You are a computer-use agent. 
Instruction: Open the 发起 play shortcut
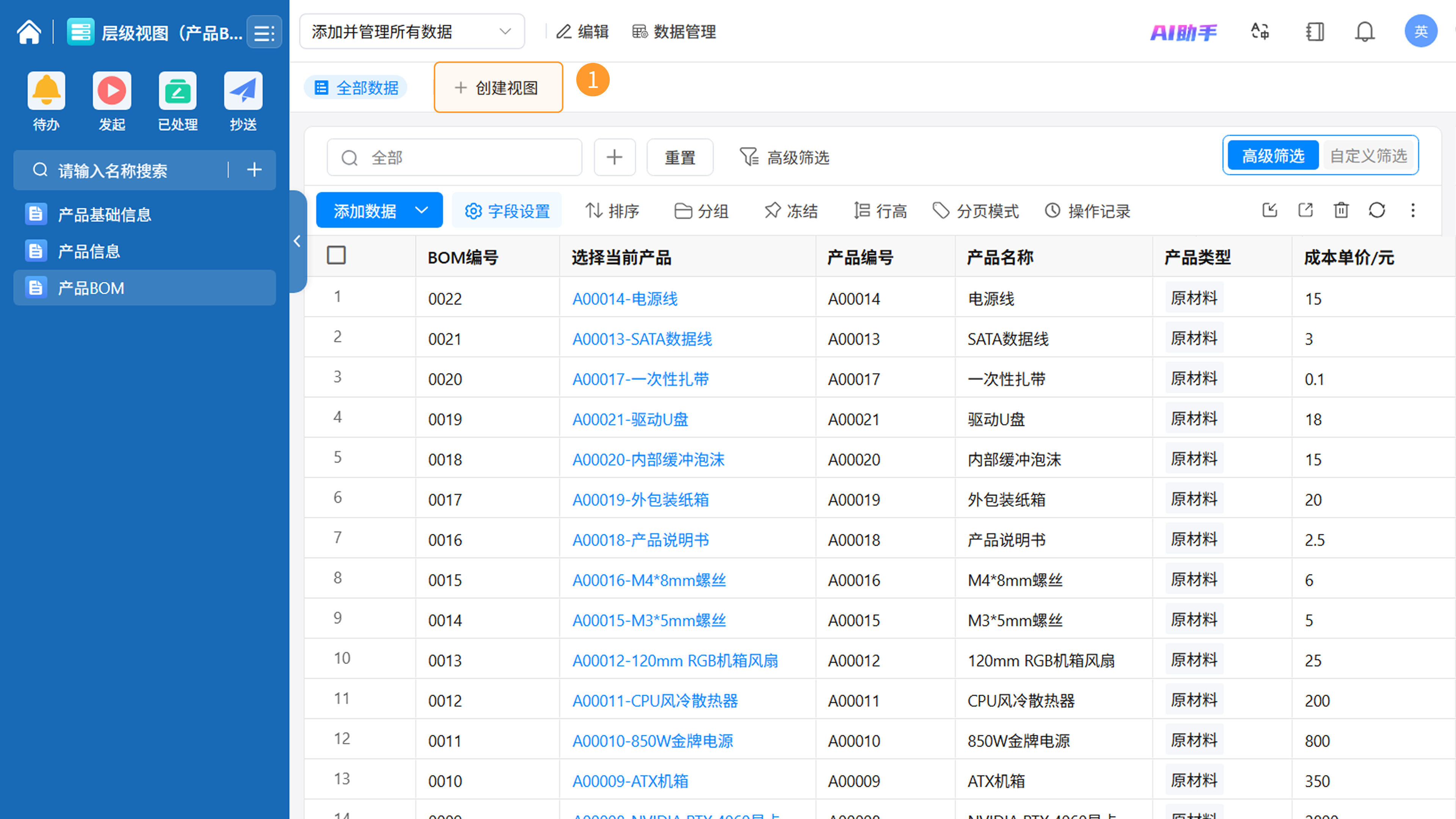(112, 91)
